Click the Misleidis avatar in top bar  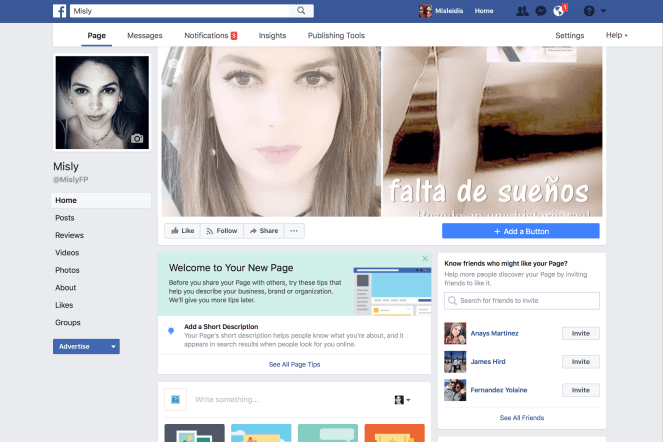tap(425, 11)
